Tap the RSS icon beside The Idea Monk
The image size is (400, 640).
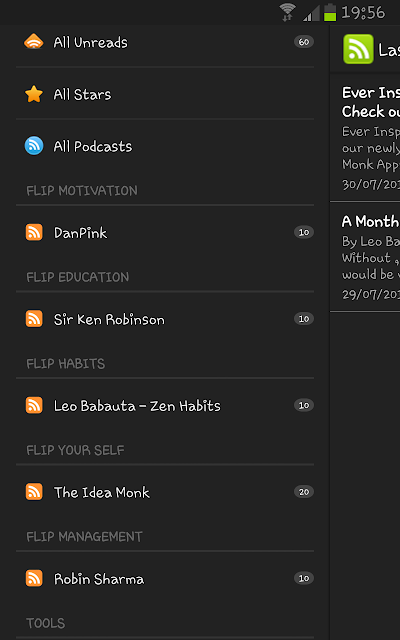(34, 492)
